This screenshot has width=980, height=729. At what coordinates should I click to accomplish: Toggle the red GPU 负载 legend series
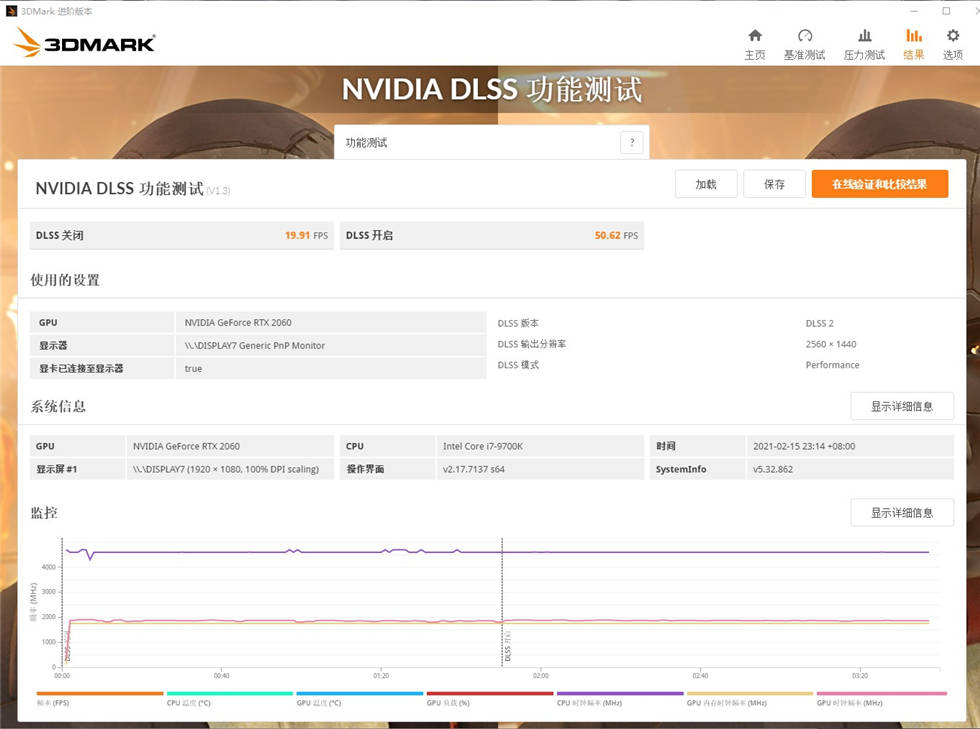[x=490, y=698]
